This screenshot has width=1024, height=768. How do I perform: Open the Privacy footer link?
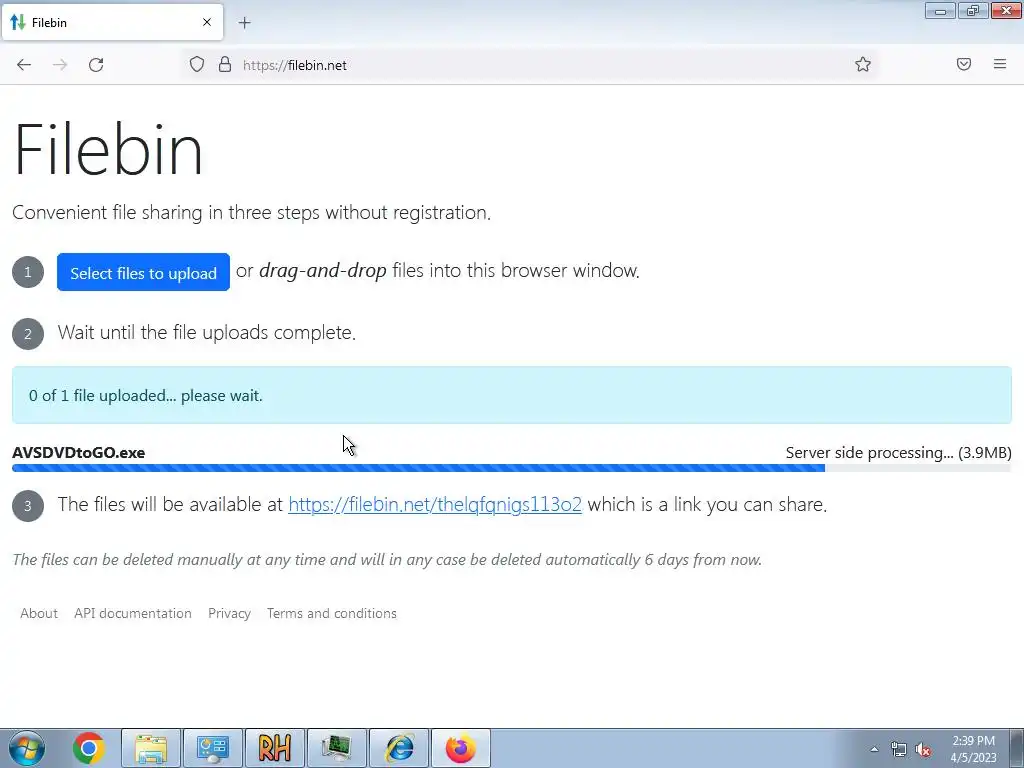click(229, 613)
